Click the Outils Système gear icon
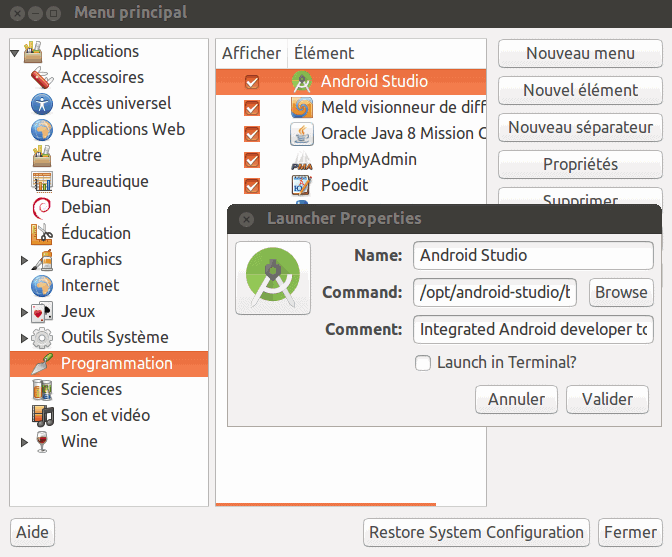The width and height of the screenshot is (672, 557). [x=42, y=338]
